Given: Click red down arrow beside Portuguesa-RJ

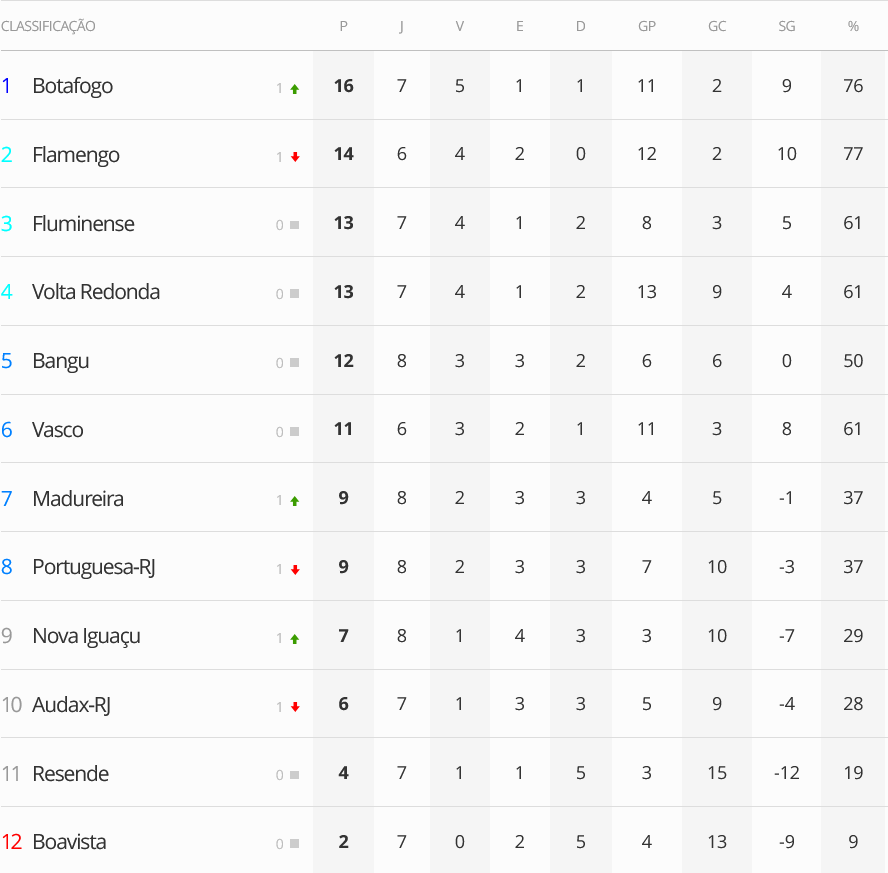Looking at the screenshot, I should 294,570.
